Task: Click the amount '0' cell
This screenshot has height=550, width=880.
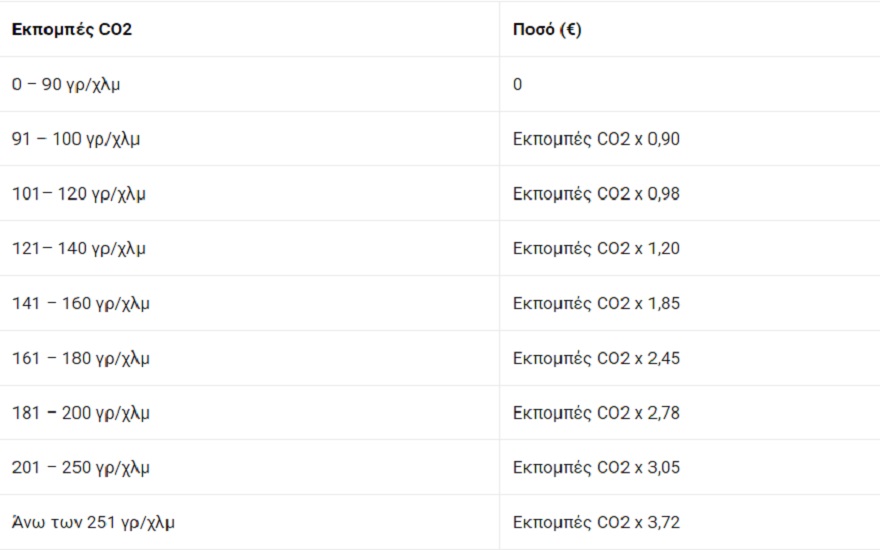Action: point(518,85)
